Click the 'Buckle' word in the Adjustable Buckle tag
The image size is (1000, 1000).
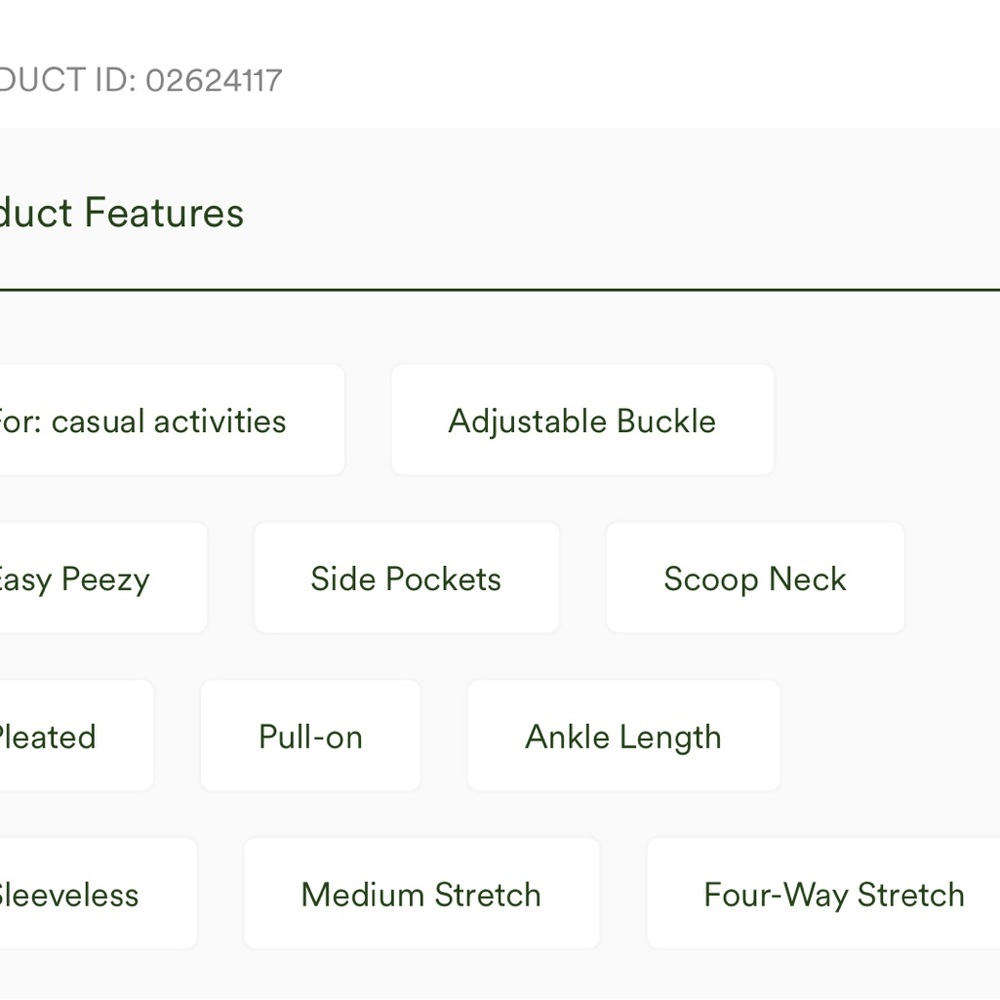[x=666, y=421]
